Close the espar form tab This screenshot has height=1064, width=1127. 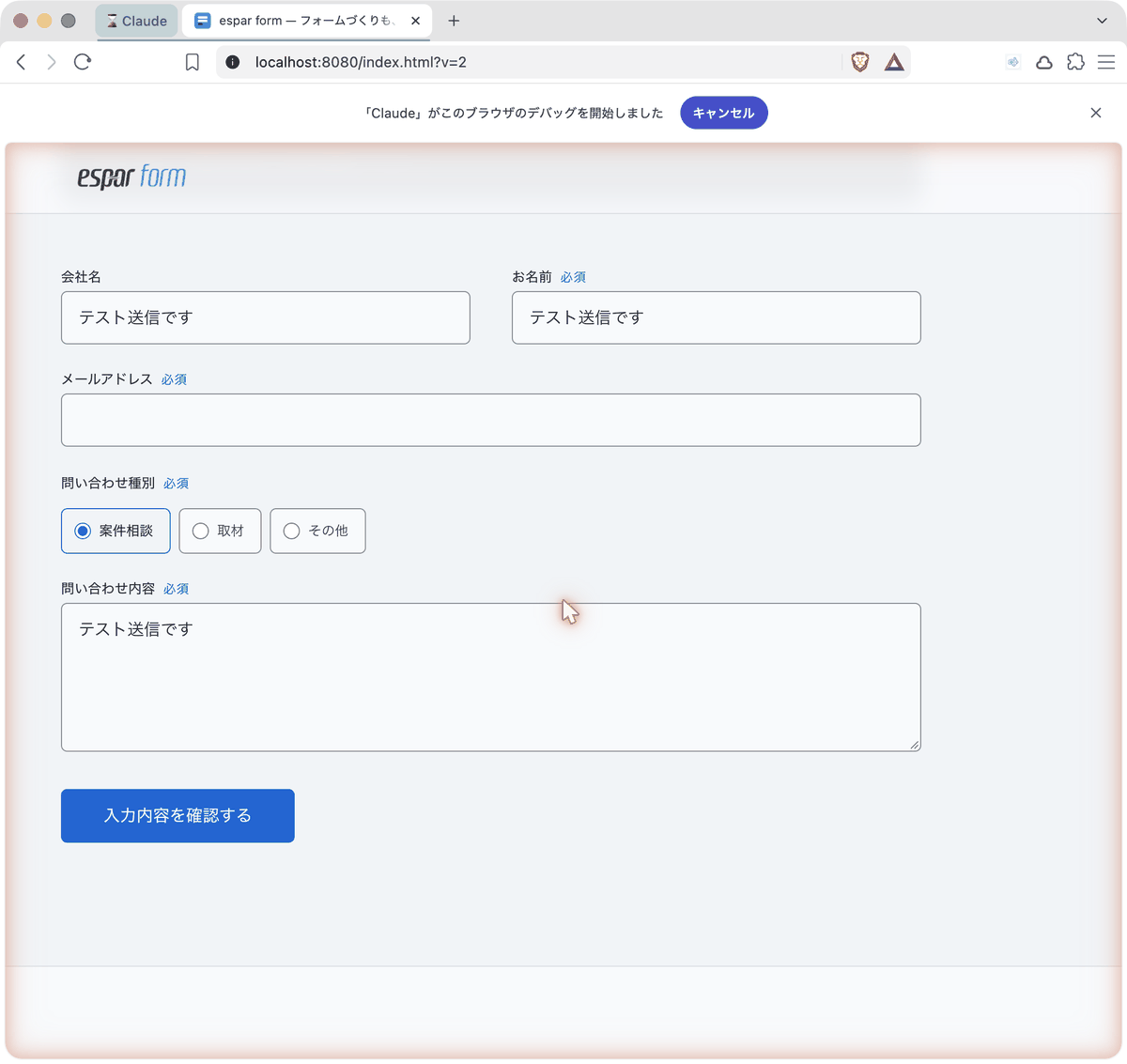[x=415, y=21]
